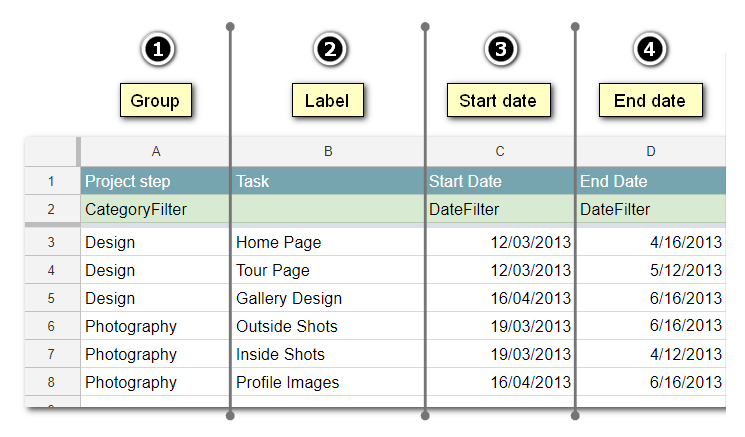Click the yellow Start date tag
This screenshot has height=437, width=745.
(498, 101)
